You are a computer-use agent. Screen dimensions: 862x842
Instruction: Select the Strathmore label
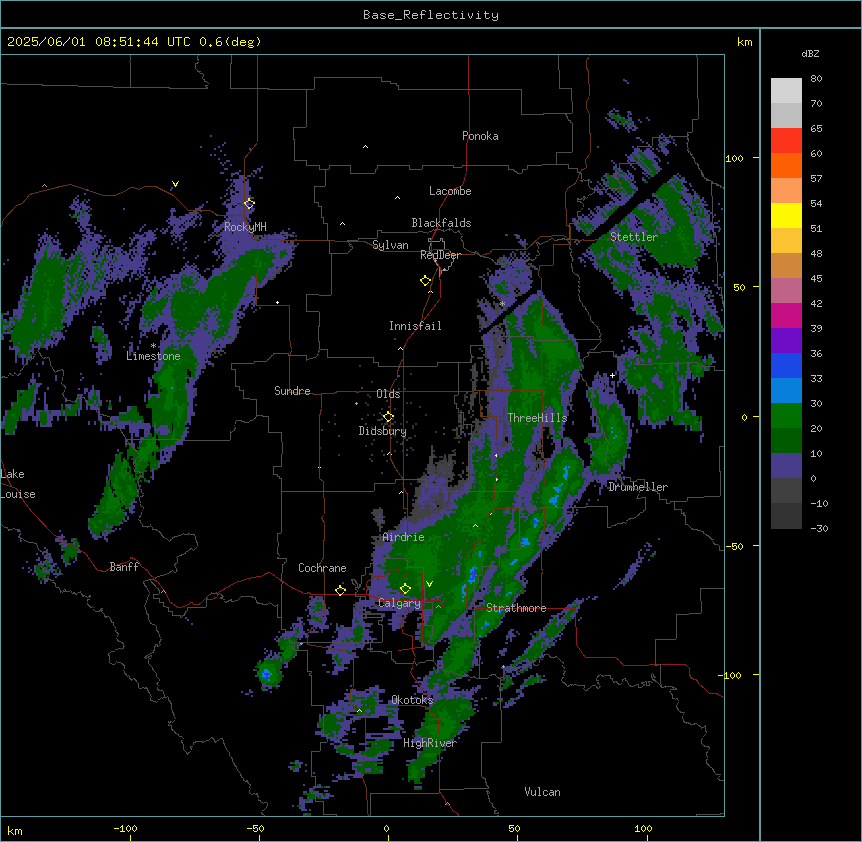click(516, 608)
